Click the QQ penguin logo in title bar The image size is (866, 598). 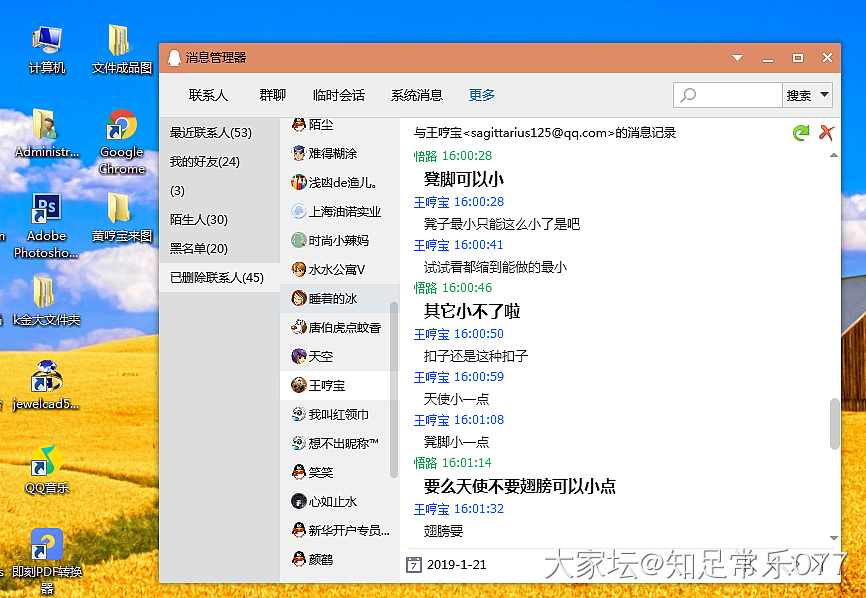click(x=174, y=58)
